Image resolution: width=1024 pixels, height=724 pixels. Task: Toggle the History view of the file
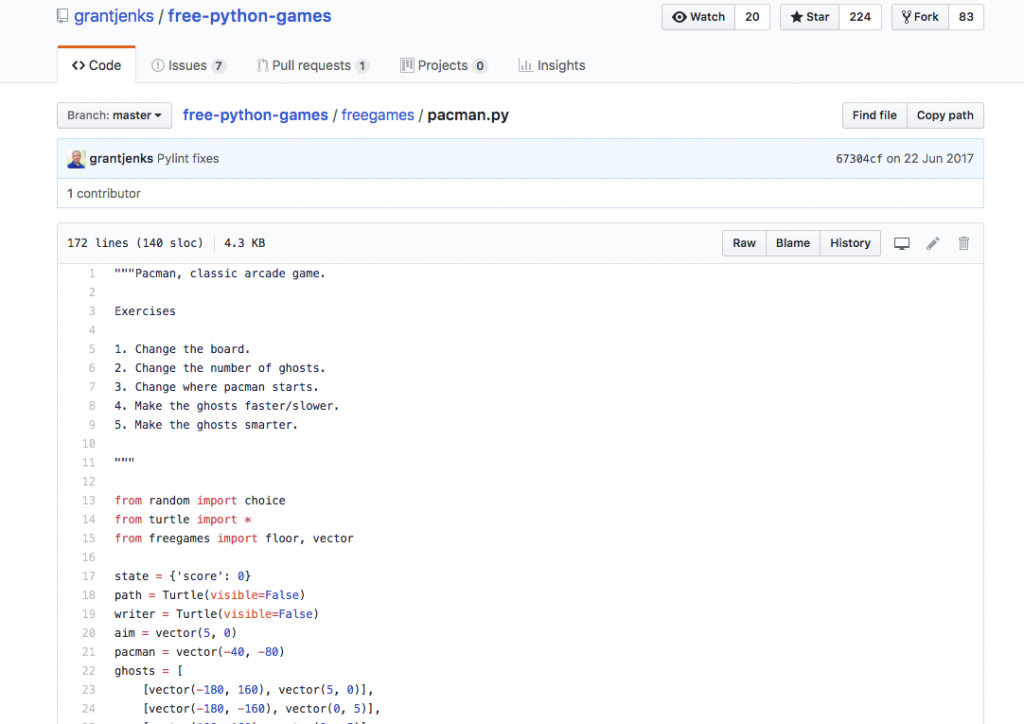coord(849,242)
